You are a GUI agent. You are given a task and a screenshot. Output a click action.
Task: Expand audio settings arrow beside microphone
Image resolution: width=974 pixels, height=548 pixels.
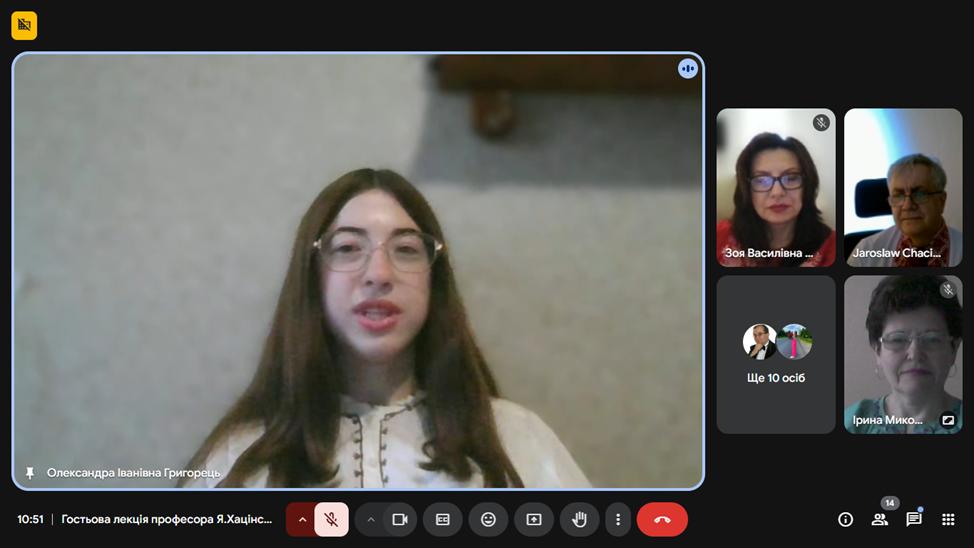[x=302, y=519]
